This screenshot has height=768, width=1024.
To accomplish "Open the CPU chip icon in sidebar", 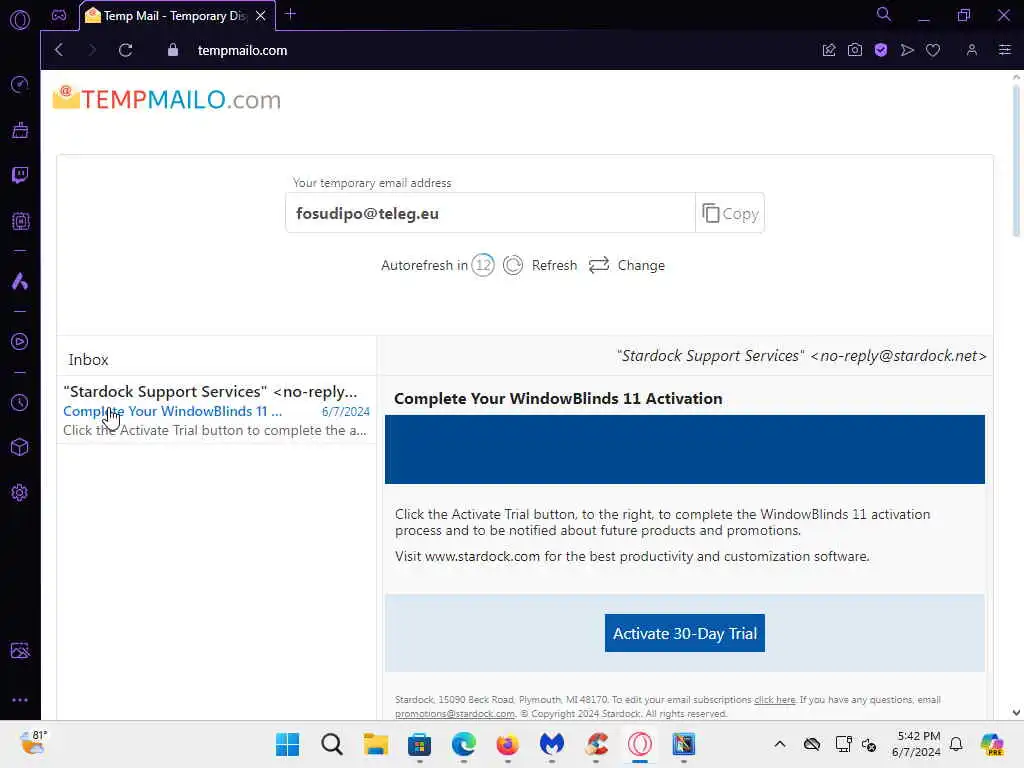I will [20, 221].
